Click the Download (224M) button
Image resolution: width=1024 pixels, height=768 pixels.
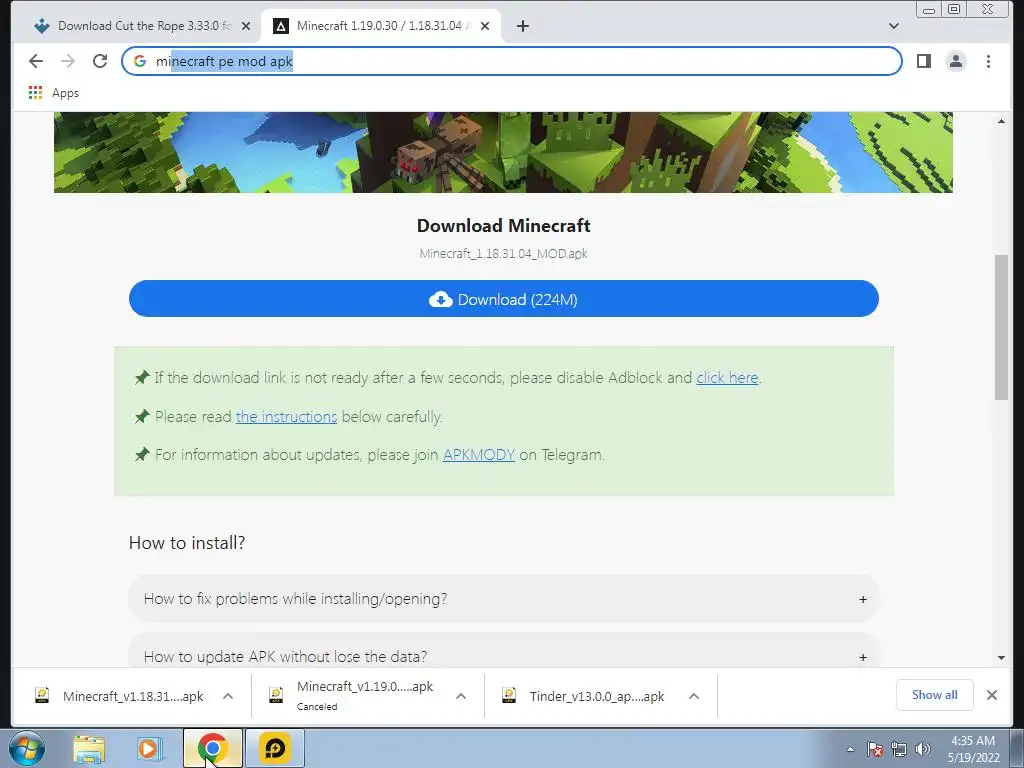pyautogui.click(x=504, y=299)
